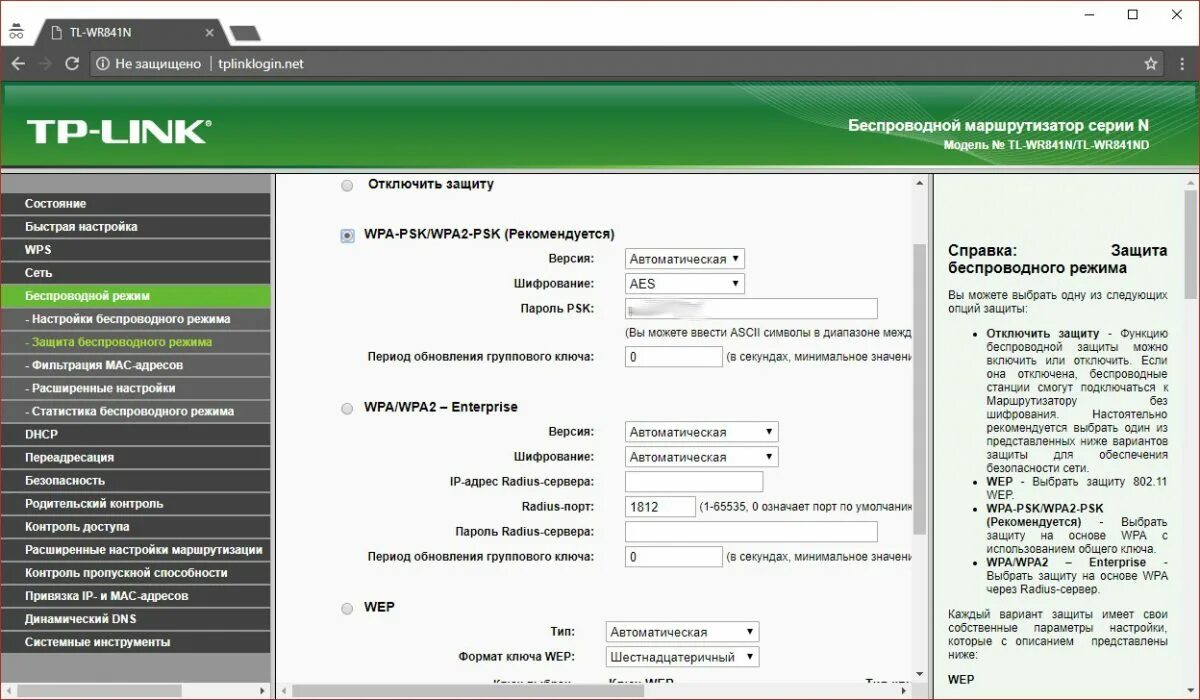Reload the page with the refresh icon

point(72,63)
